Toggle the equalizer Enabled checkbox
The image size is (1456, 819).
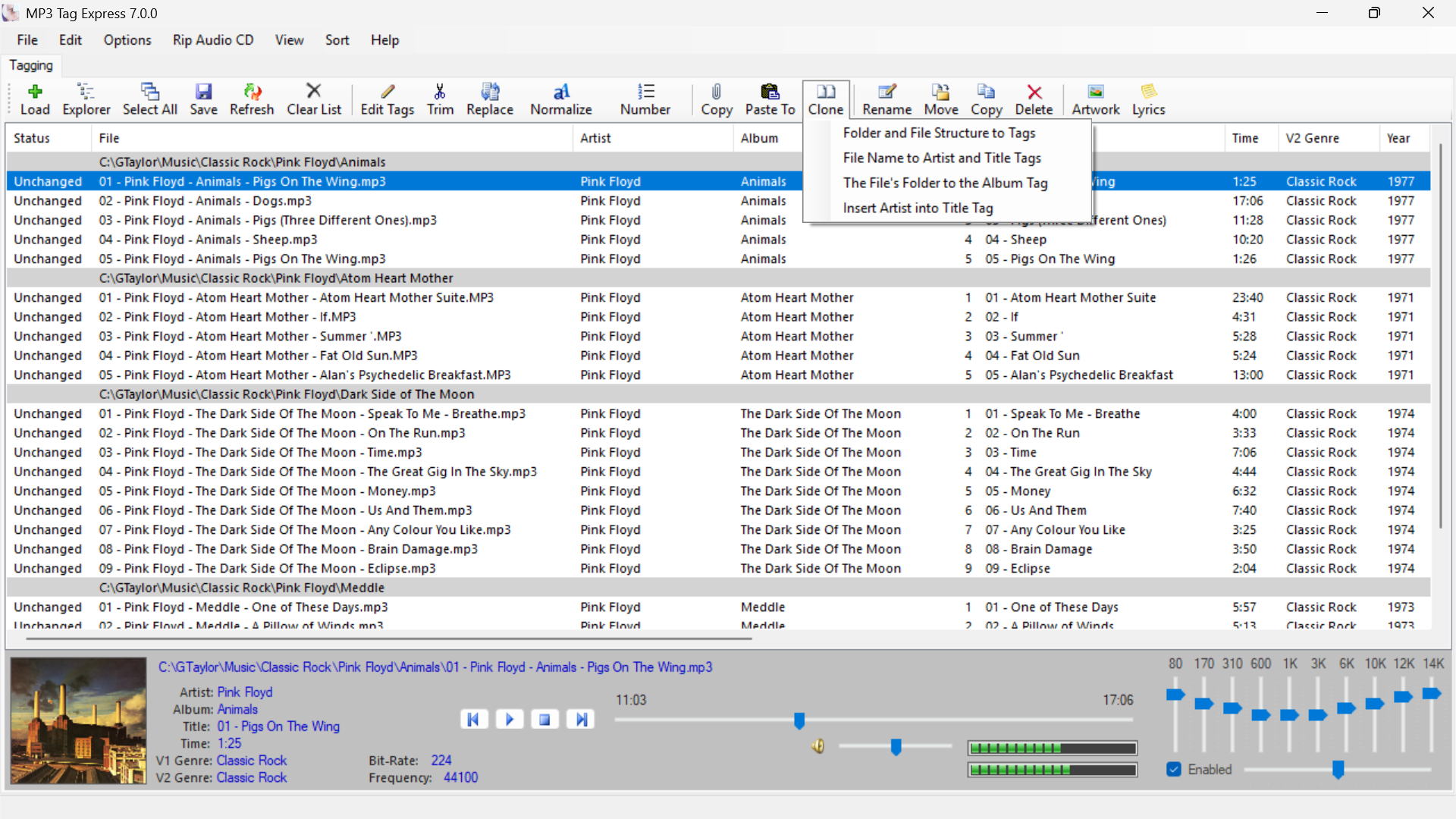click(1174, 769)
